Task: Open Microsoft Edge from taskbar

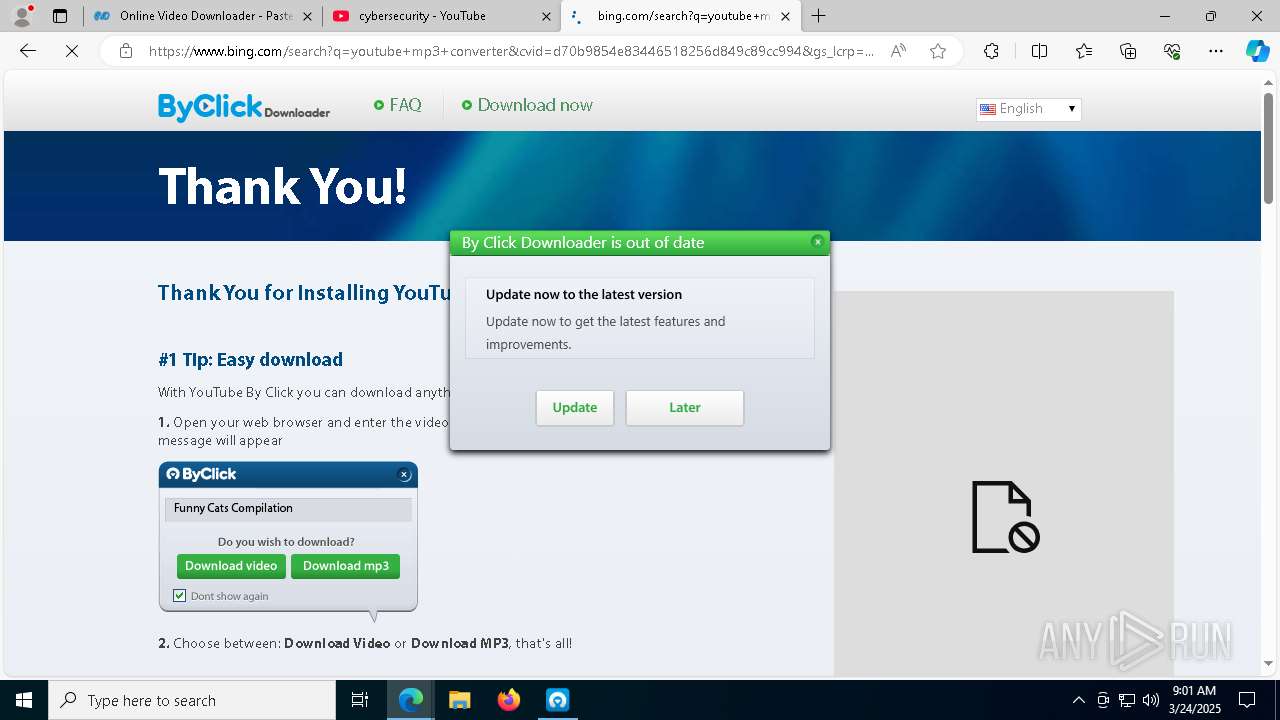Action: coord(411,700)
